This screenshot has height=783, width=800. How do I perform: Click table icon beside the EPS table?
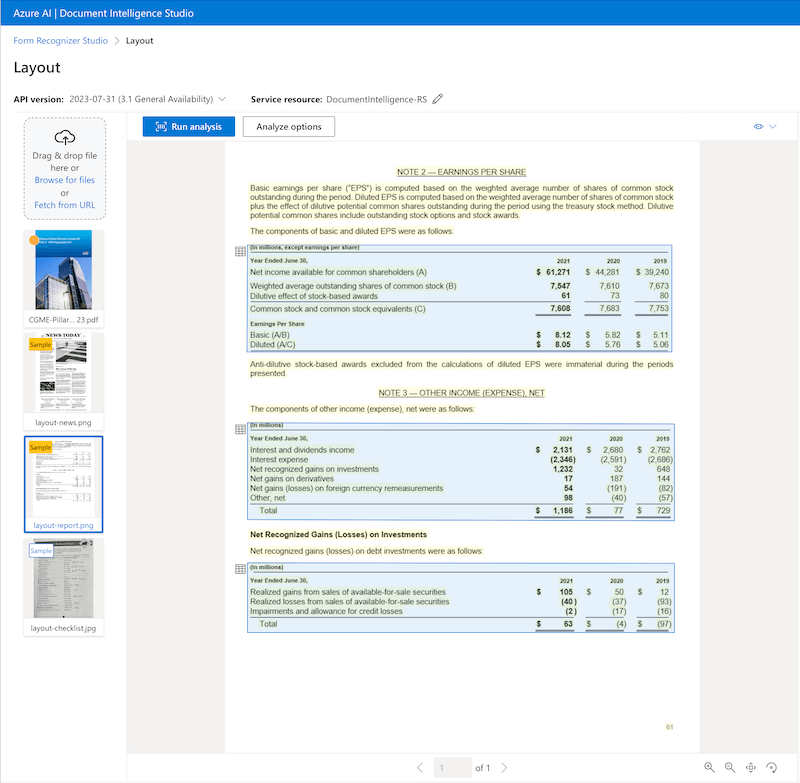click(x=240, y=252)
